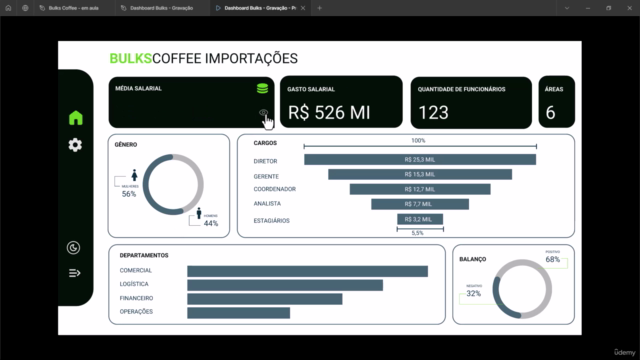Close the active Dashboard Bulks prototype tab
The image size is (640, 360).
pos(303,8)
